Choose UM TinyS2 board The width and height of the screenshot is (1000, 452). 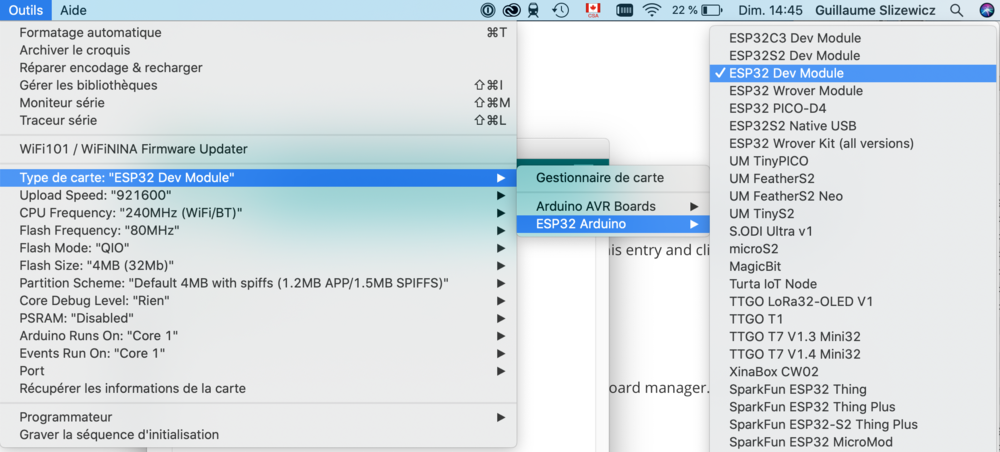[x=853, y=214]
